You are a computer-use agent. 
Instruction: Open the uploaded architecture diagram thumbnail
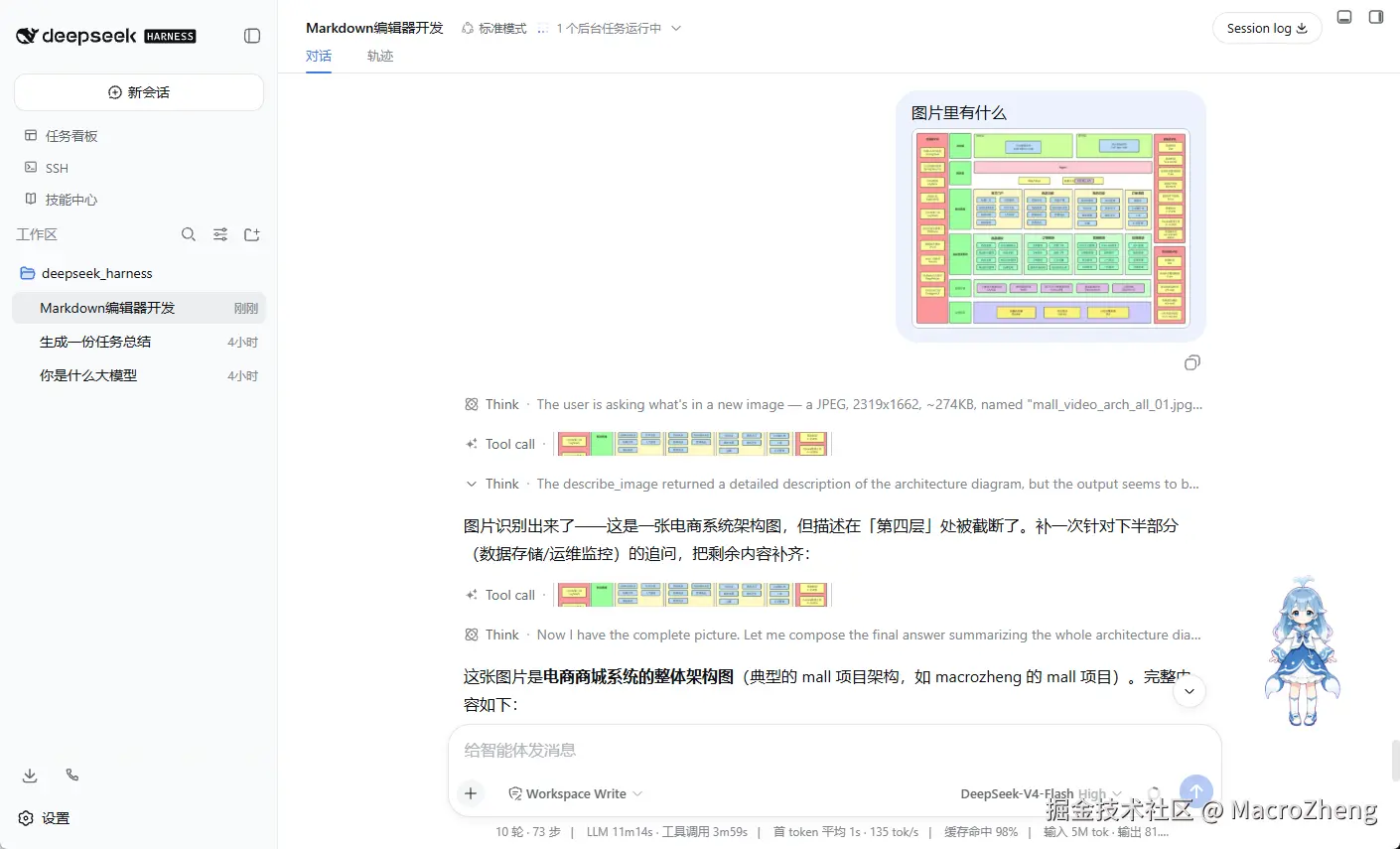click(1050, 228)
